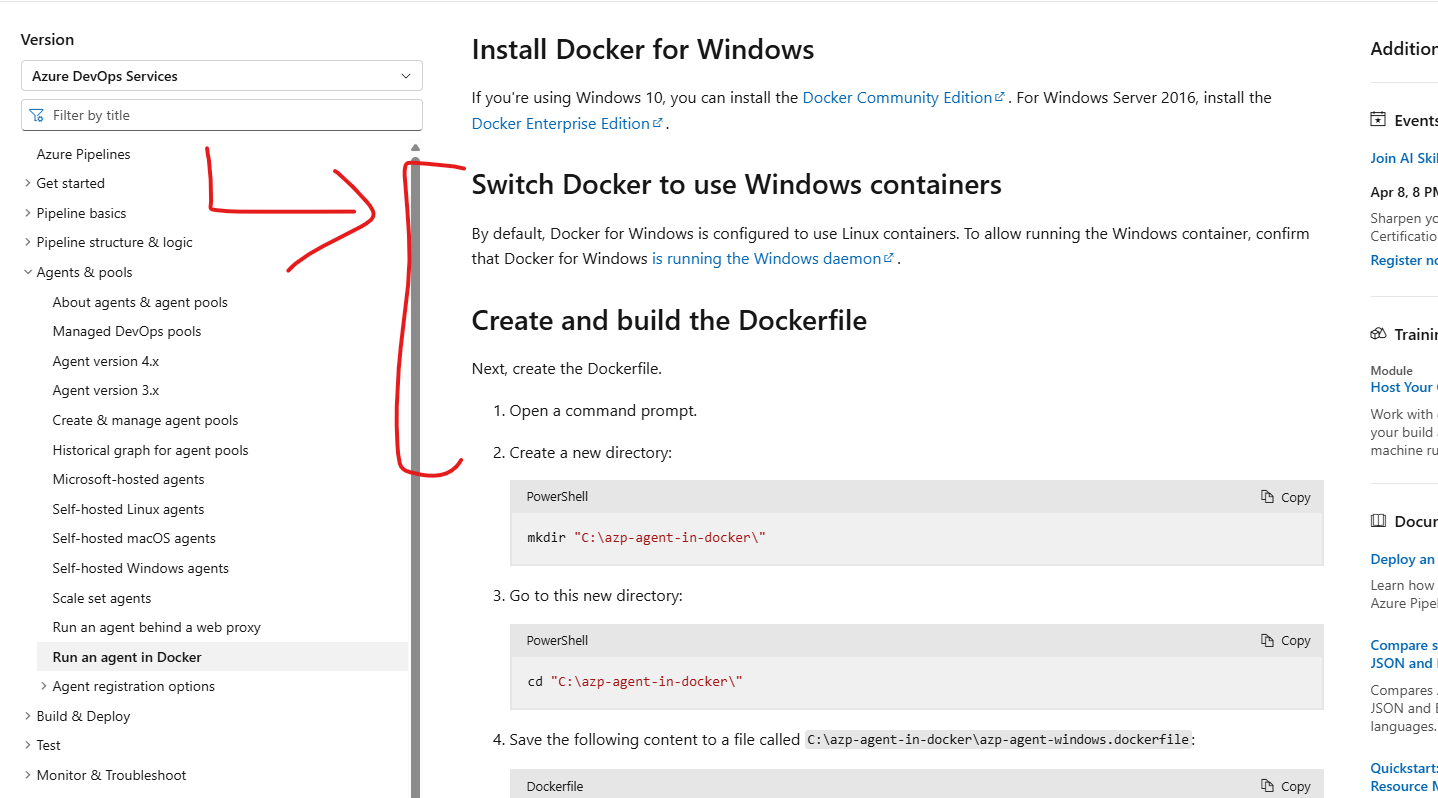Open Agent version 3.x page

point(106,390)
